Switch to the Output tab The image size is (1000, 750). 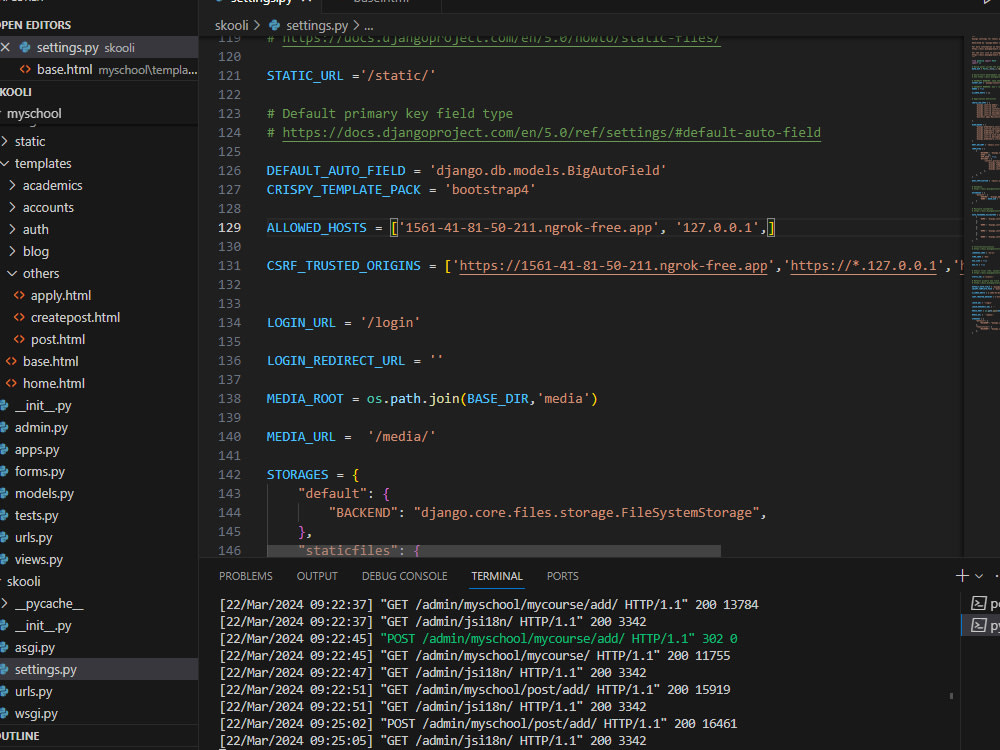(317, 576)
